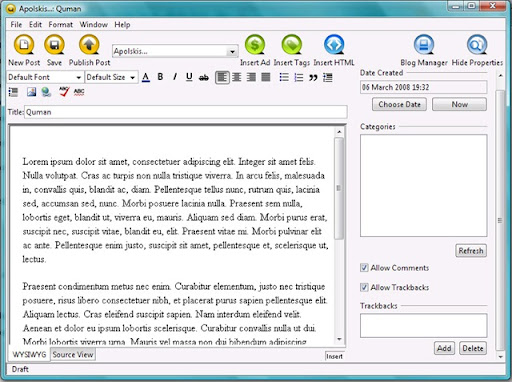Image resolution: width=512 pixels, height=382 pixels.
Task: Open the Window menu
Action: coord(93,25)
